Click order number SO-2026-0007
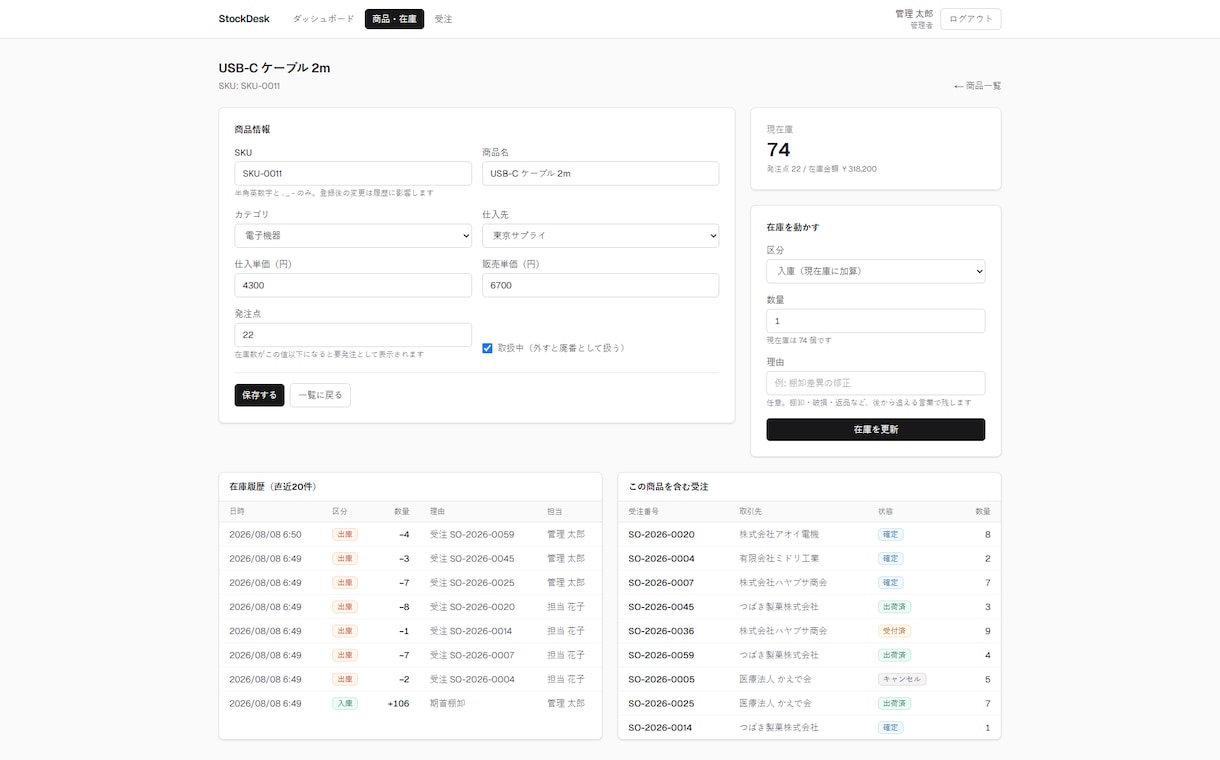This screenshot has width=1220, height=760. coord(661,583)
